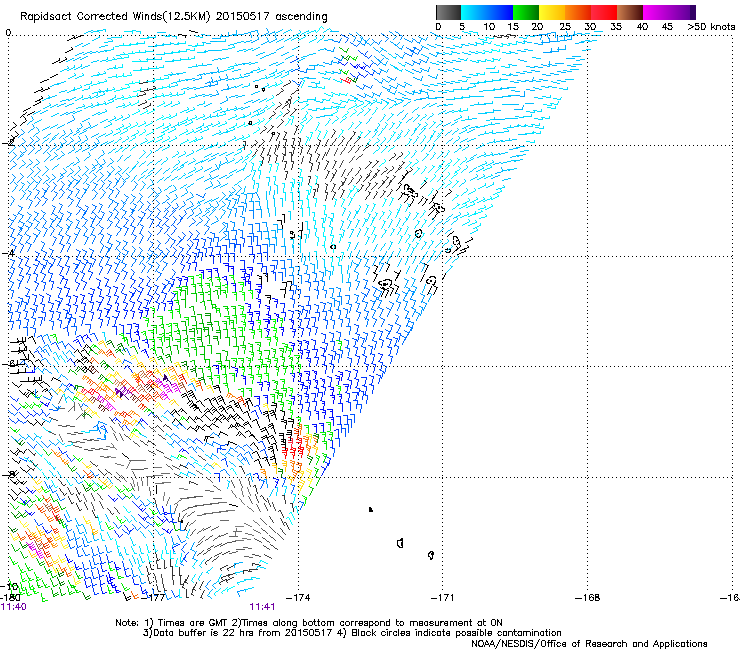Click the dark purple >50 knots swatch

(692, 12)
